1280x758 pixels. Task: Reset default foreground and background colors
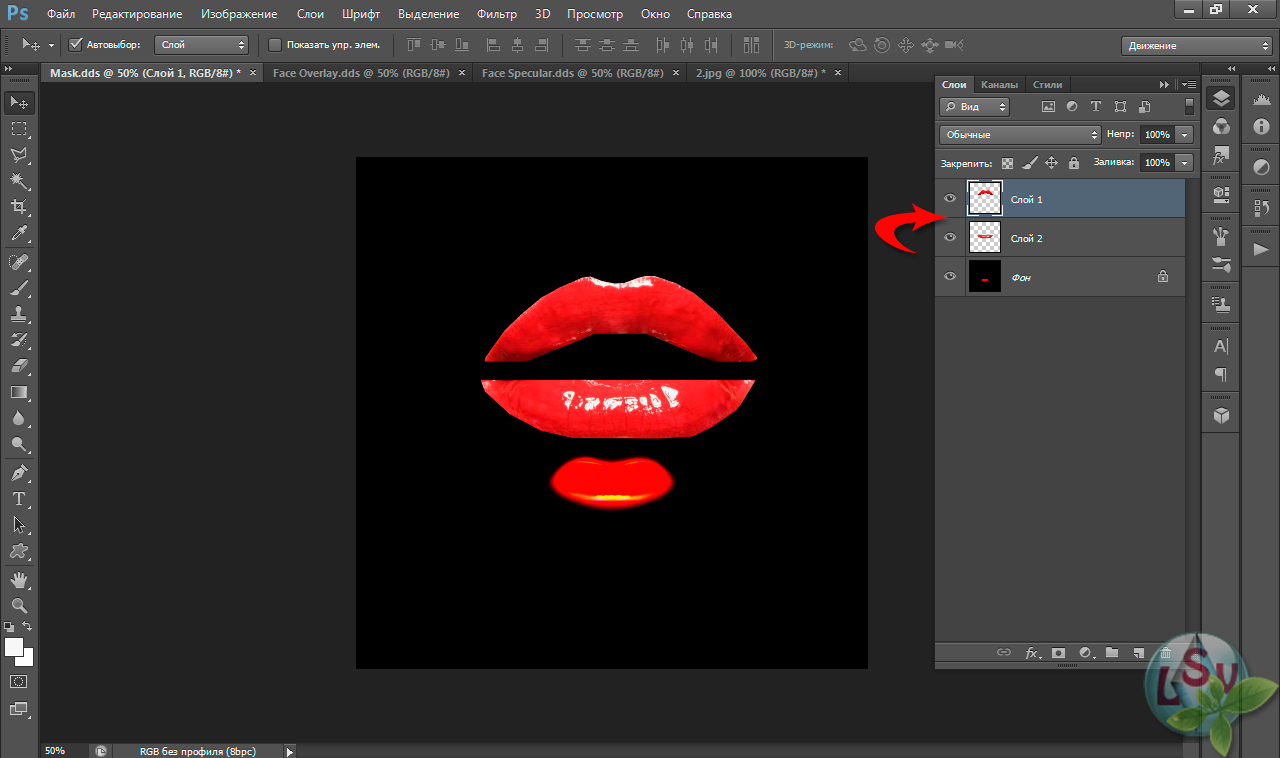[9, 627]
